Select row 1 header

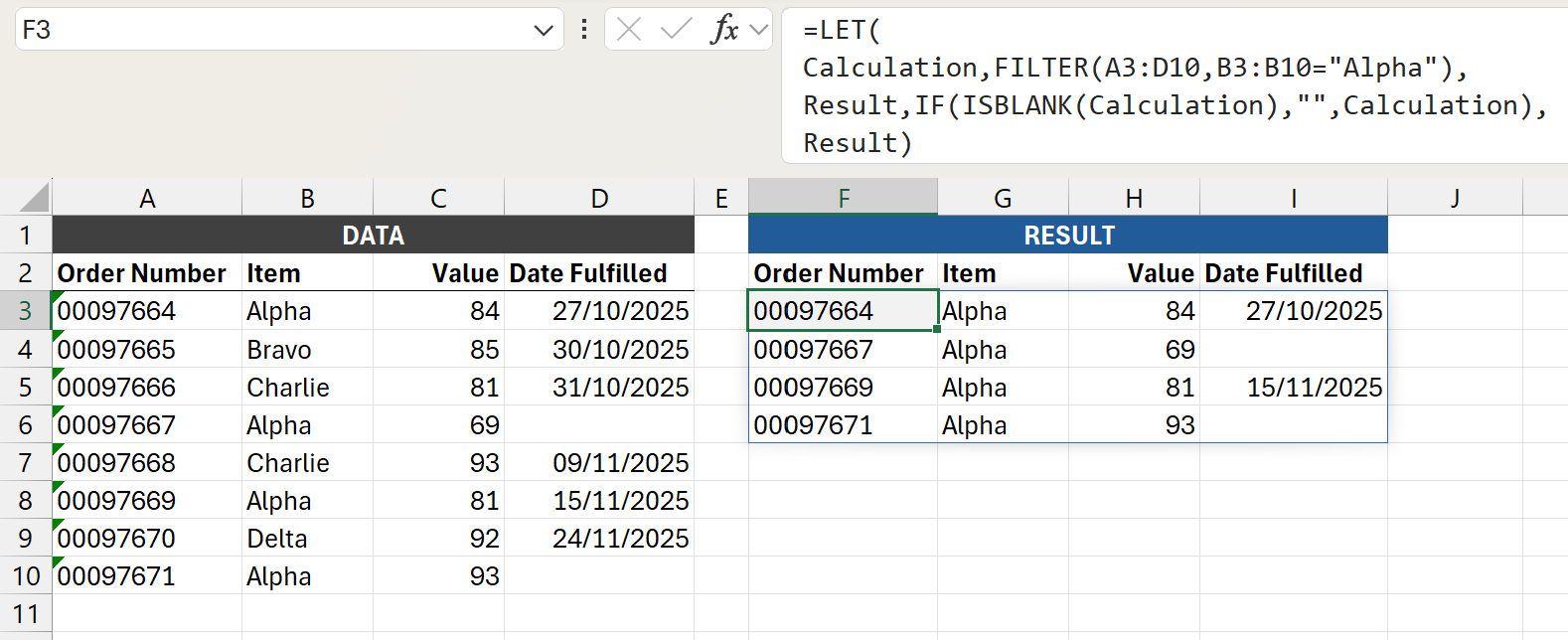[x=26, y=236]
